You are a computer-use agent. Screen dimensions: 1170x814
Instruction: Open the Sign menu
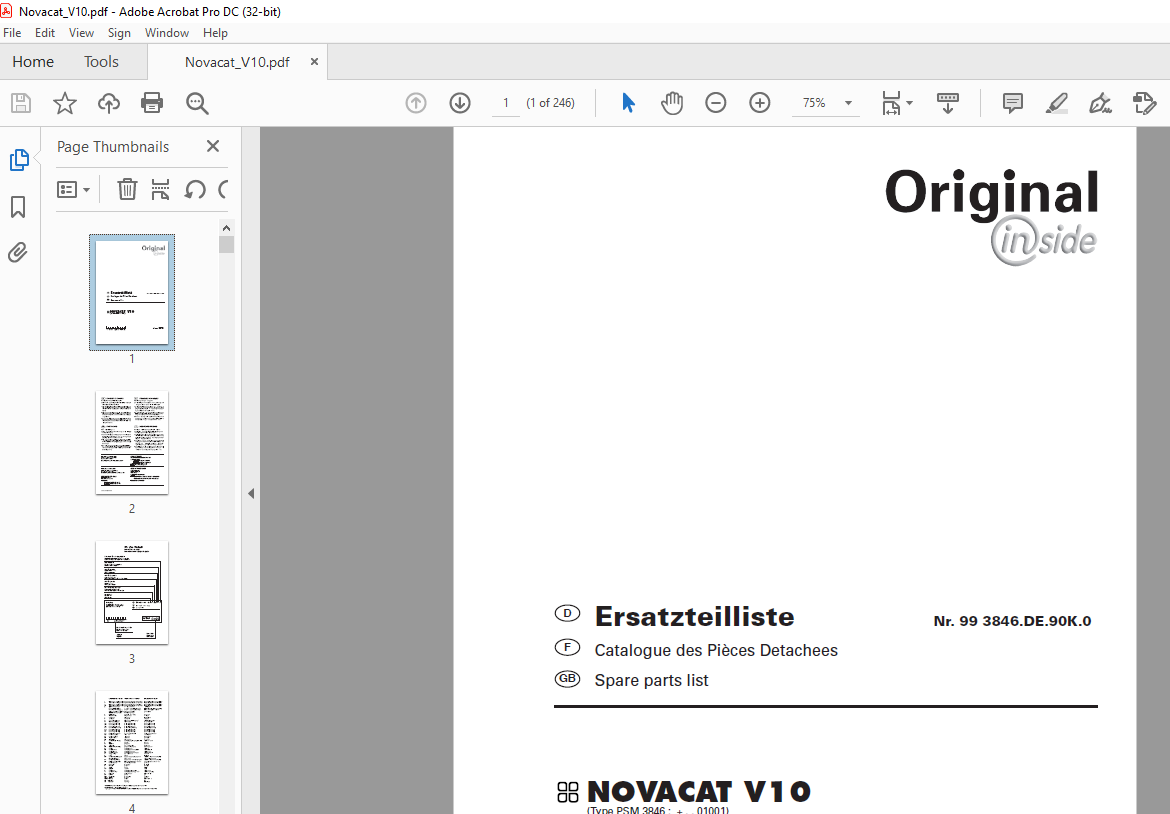tap(119, 33)
